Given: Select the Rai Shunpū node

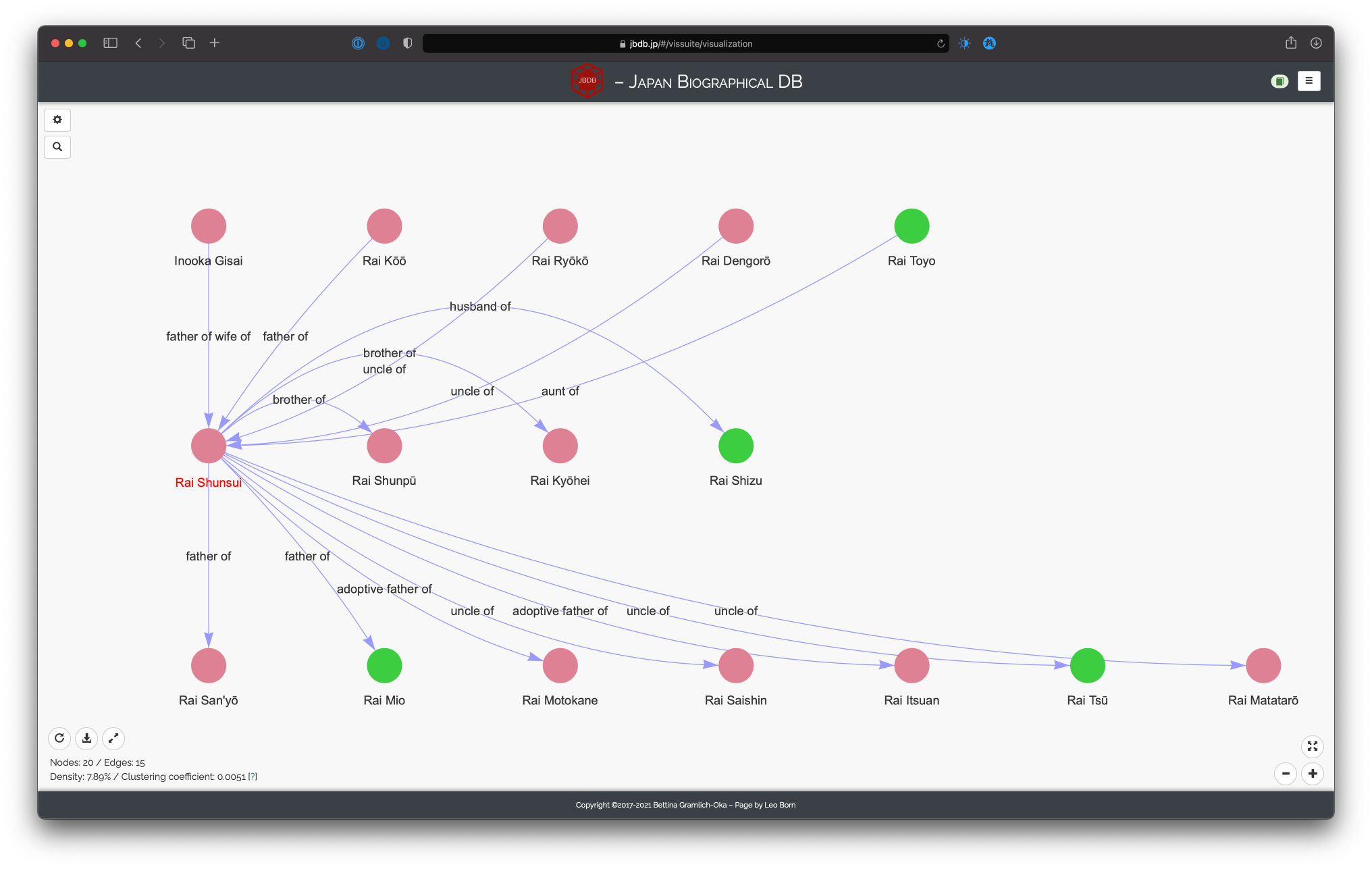Looking at the screenshot, I should [384, 446].
